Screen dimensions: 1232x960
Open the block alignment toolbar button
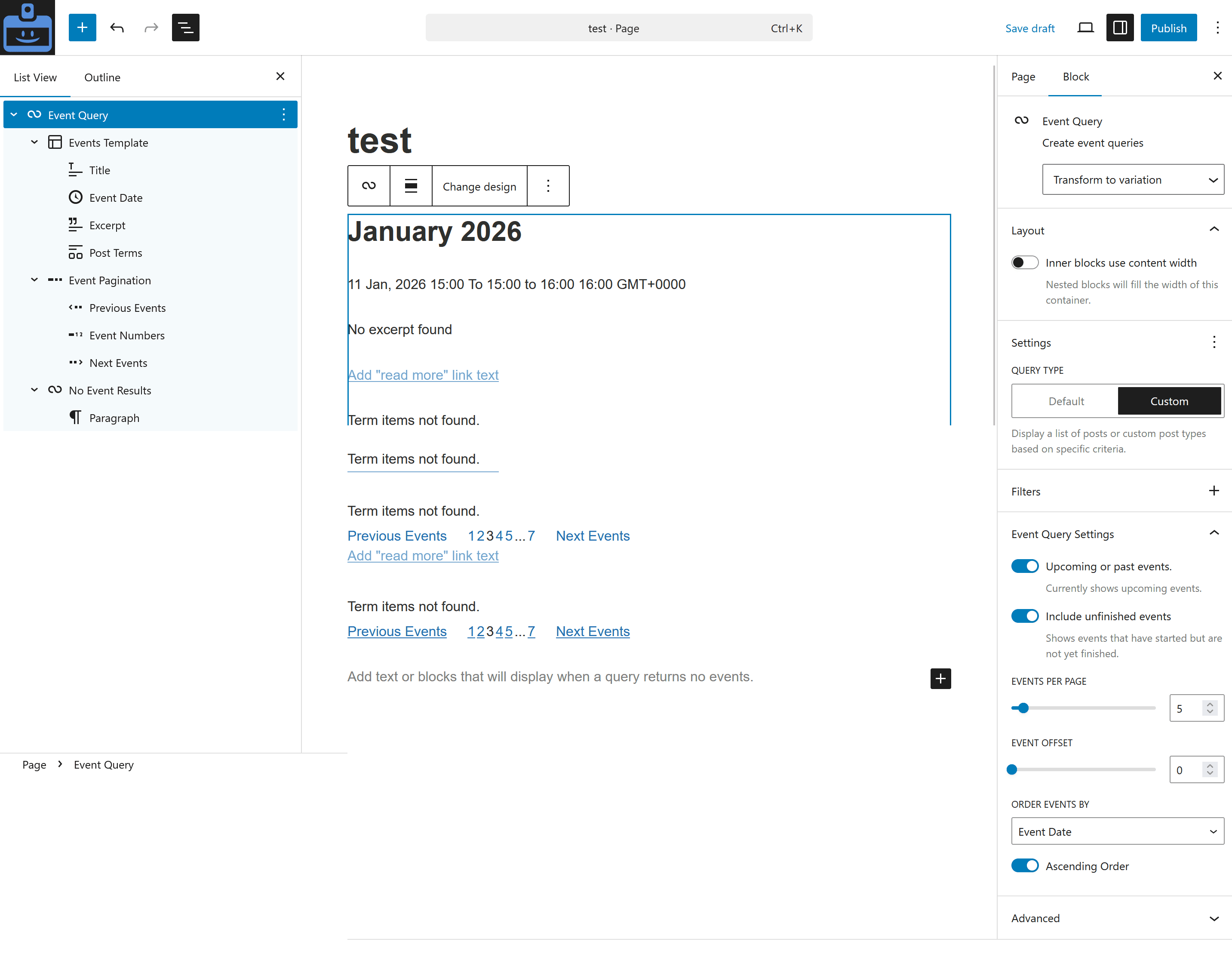(411, 186)
